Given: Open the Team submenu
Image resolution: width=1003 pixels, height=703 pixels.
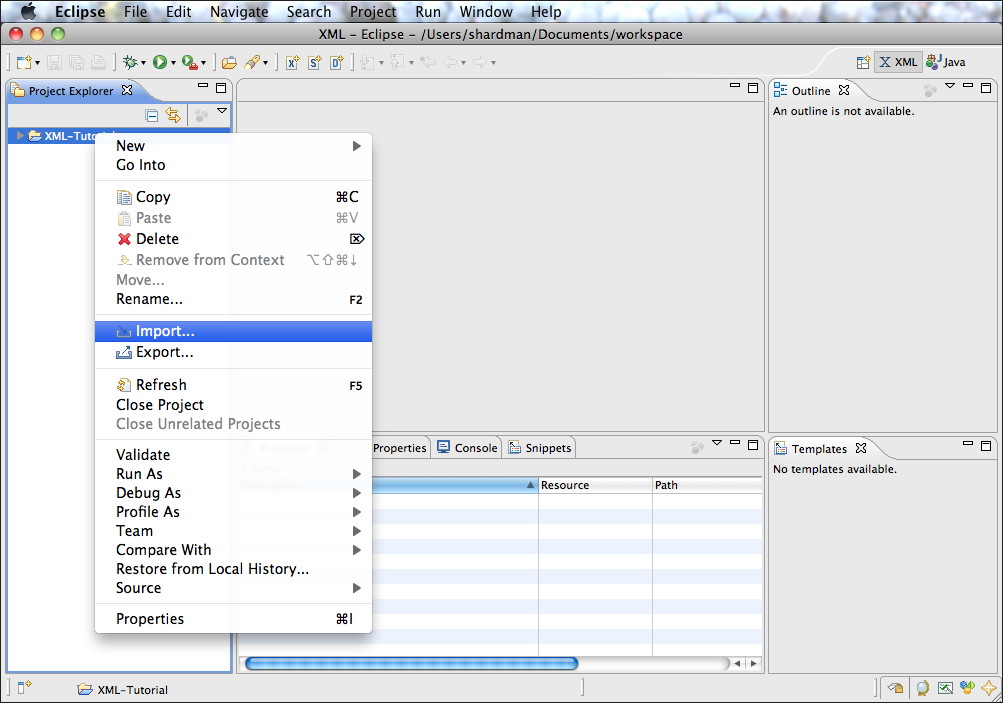Looking at the screenshot, I should [x=233, y=531].
